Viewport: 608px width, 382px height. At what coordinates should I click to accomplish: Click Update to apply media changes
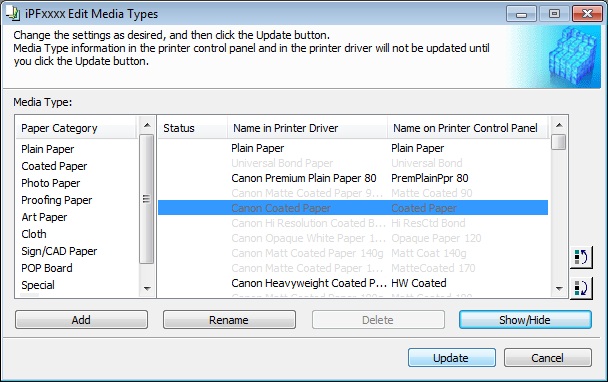click(451, 358)
